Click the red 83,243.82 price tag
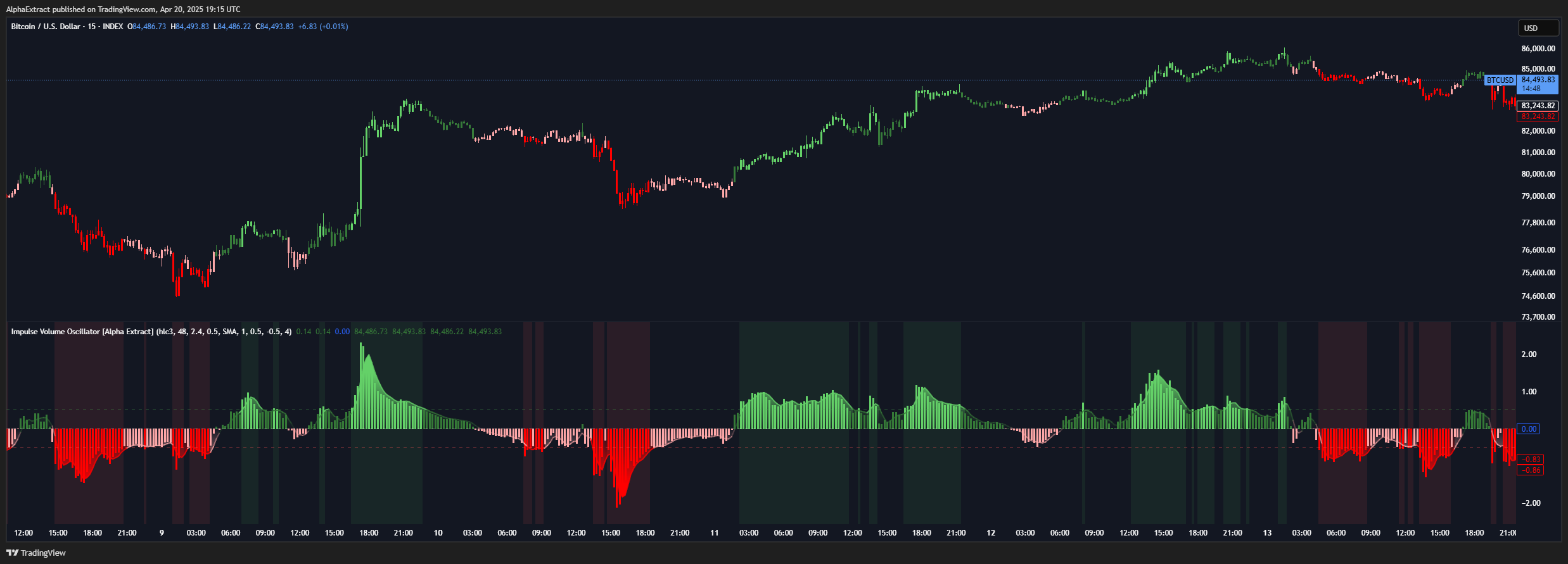 tap(1538, 116)
